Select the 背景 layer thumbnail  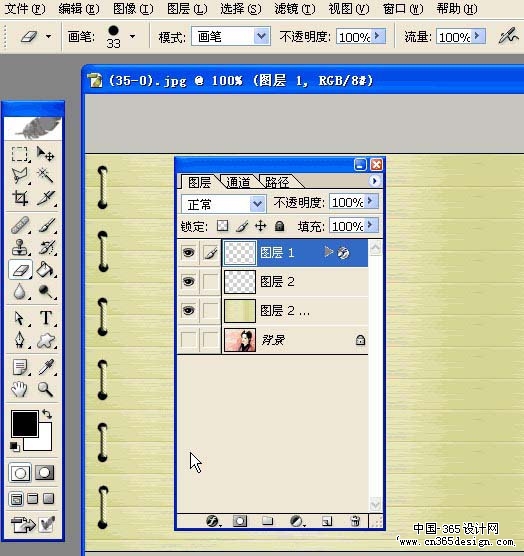[x=240, y=340]
